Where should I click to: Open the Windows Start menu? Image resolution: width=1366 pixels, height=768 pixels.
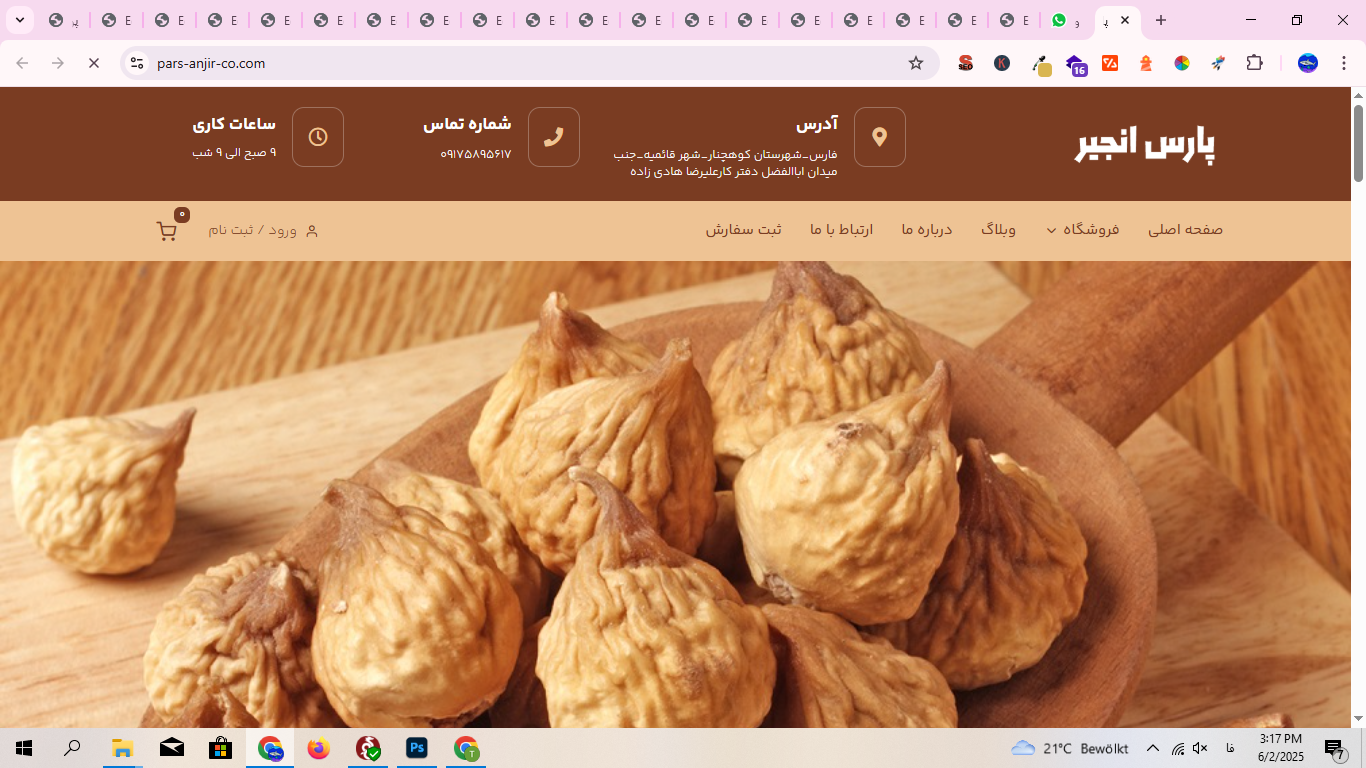[x=24, y=748]
